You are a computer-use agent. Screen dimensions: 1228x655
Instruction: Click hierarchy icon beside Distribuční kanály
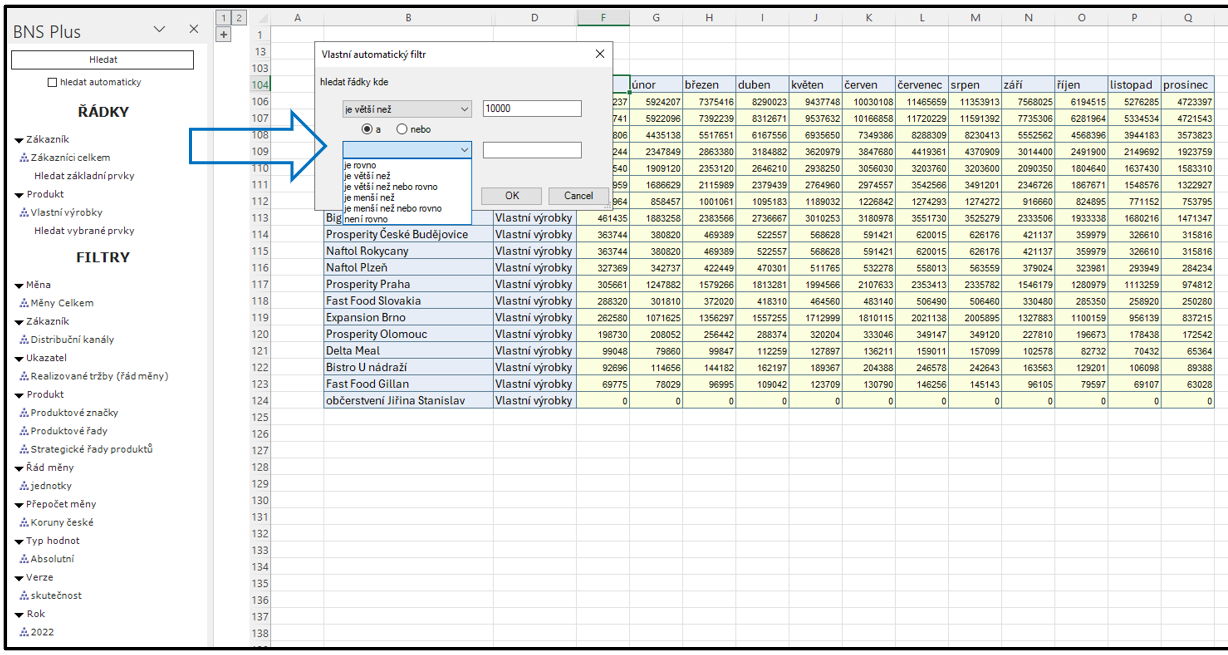coord(24,340)
